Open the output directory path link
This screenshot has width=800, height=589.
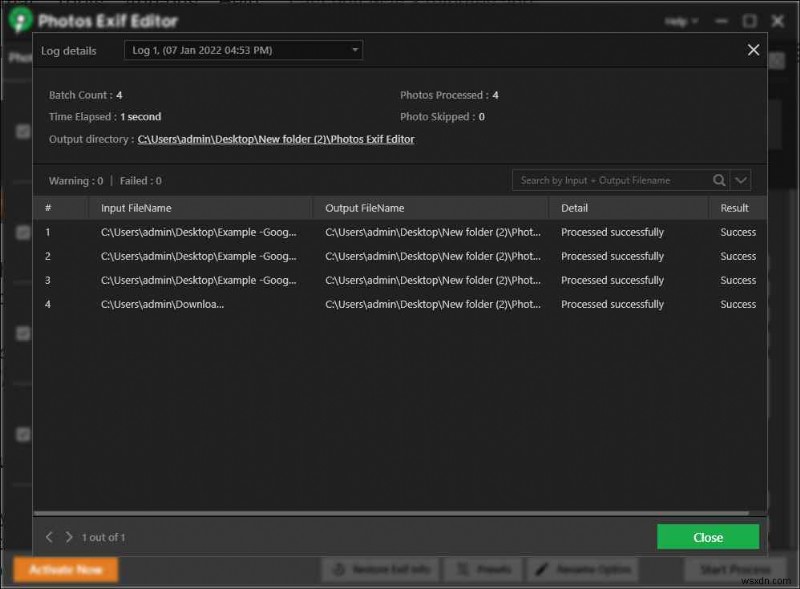(276, 139)
